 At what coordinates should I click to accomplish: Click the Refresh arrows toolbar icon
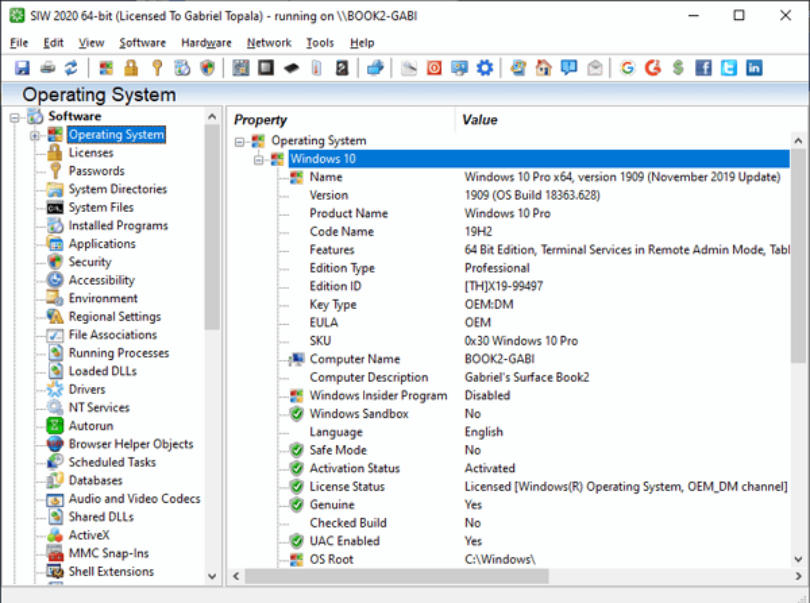(x=71, y=68)
